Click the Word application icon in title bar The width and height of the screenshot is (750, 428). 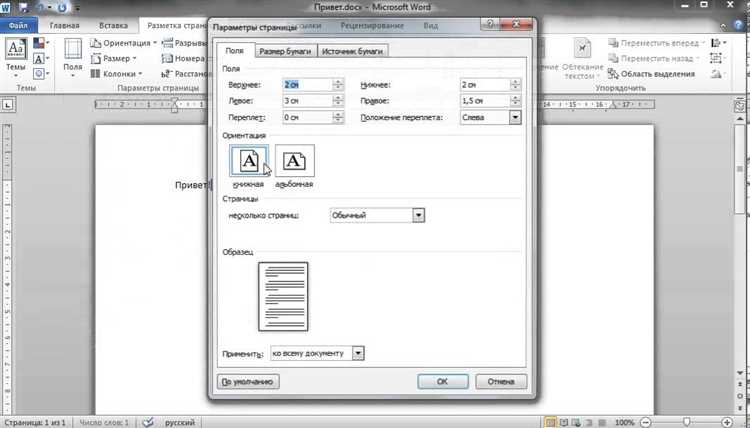[x=6, y=7]
